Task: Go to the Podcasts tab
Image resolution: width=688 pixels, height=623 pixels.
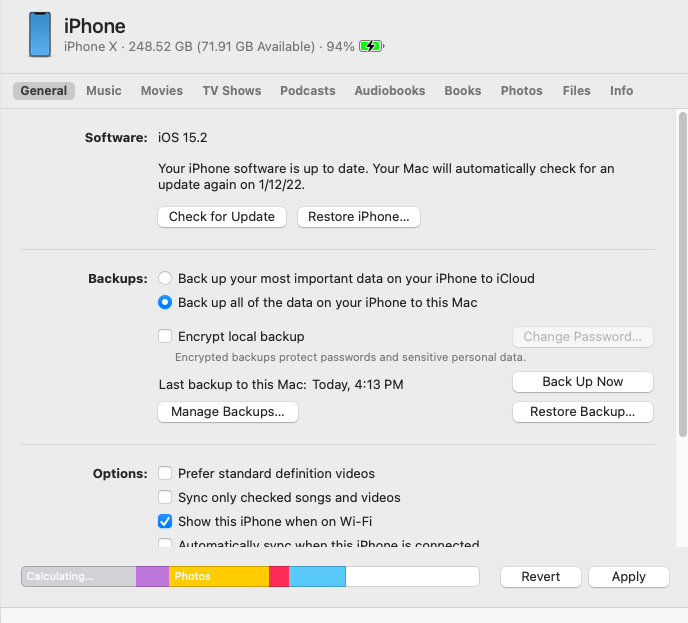Action: [x=308, y=91]
